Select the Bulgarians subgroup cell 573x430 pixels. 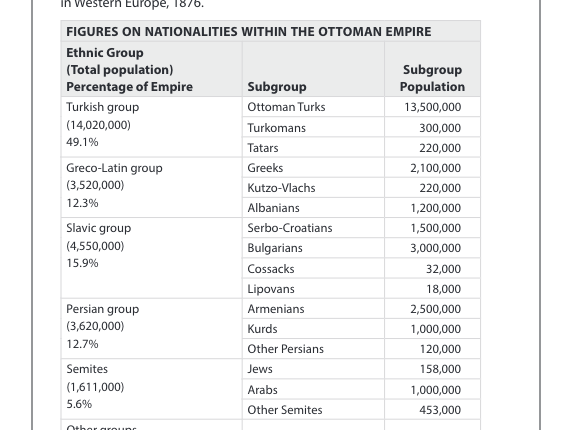click(x=313, y=248)
